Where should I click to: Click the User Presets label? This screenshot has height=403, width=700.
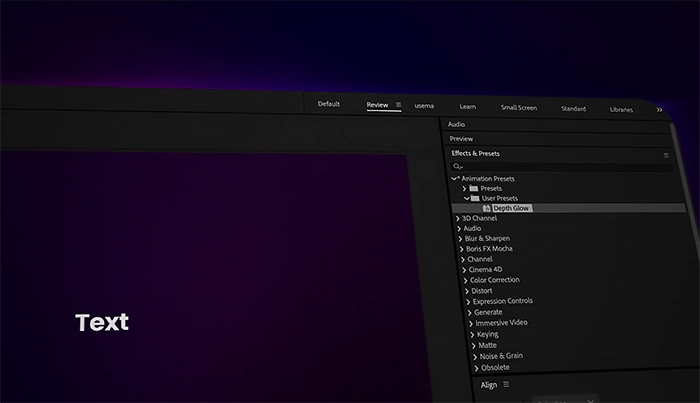pyautogui.click(x=500, y=198)
